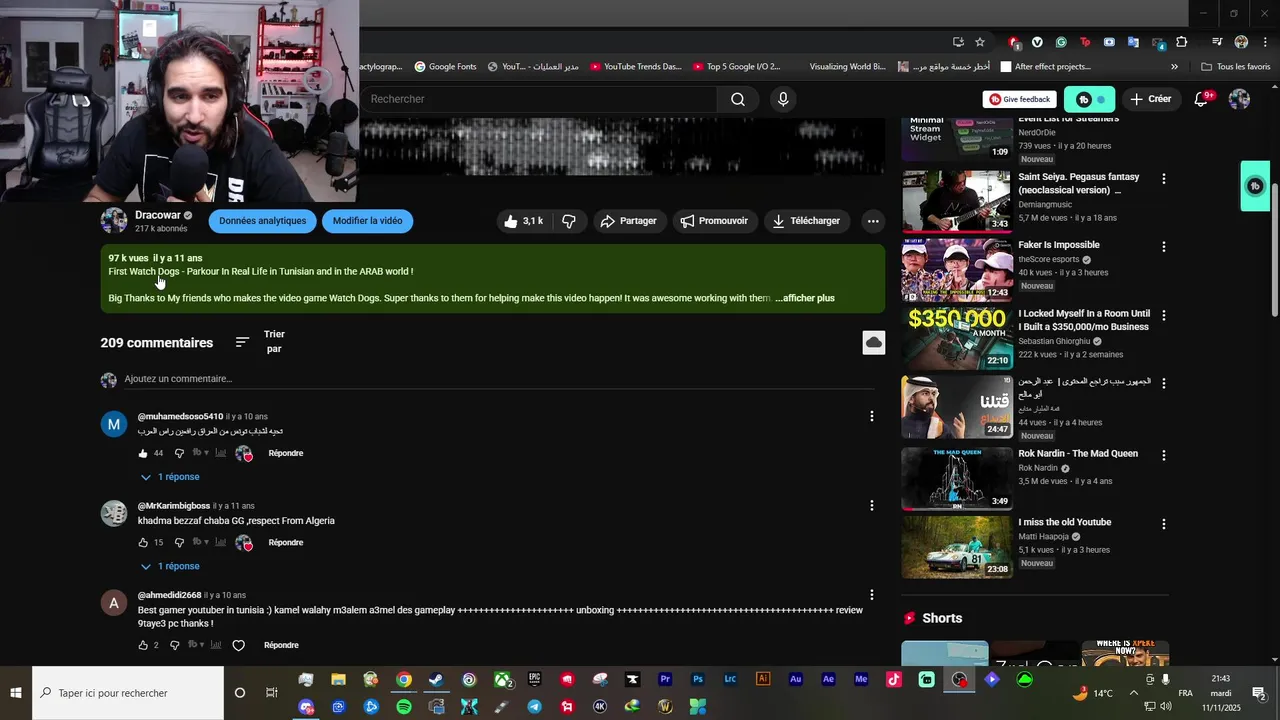Toggle the teal TubeBuddy header switch
Screen dimensions: 1280x720
pyautogui.click(x=1090, y=99)
